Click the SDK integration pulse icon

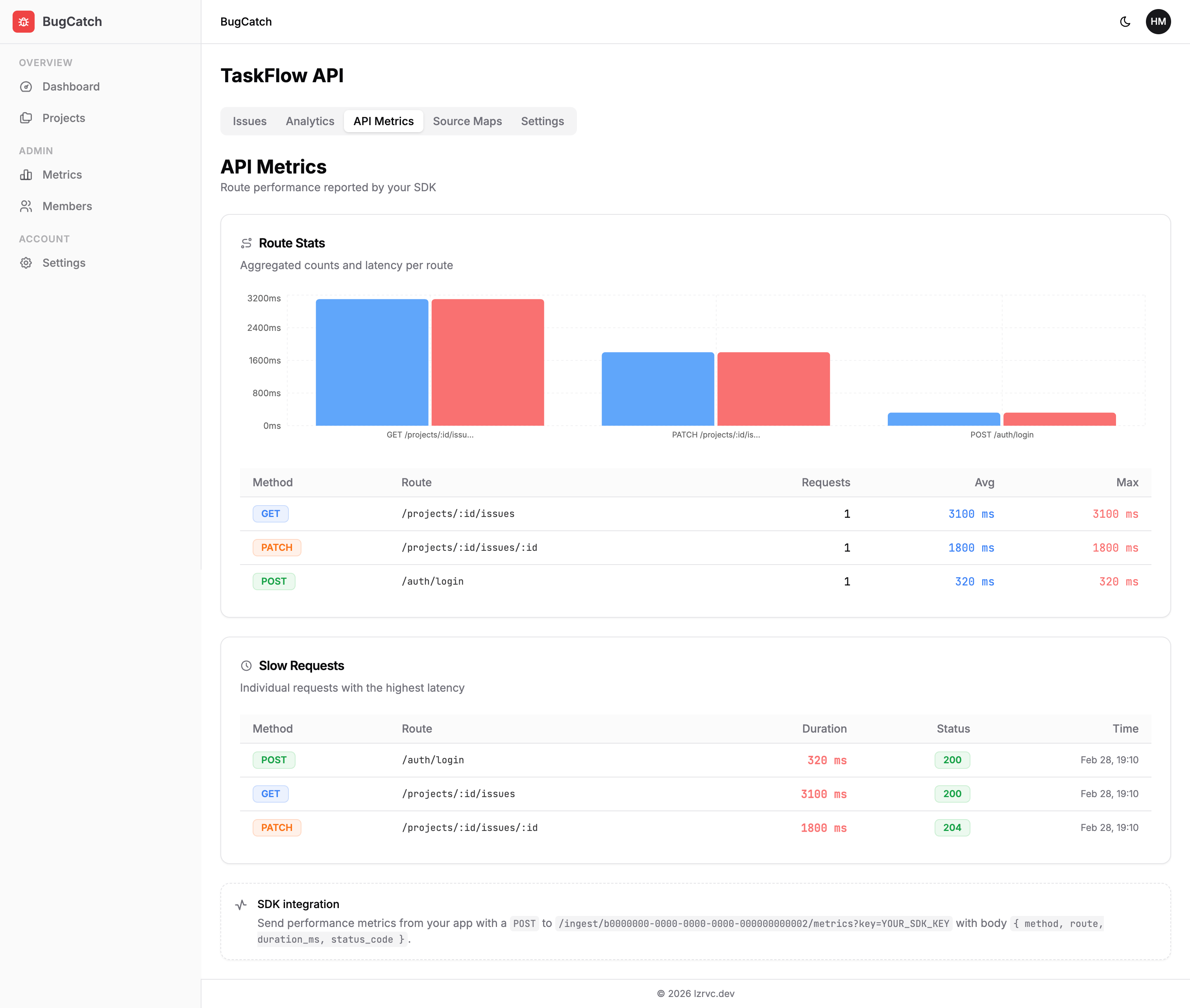(x=240, y=904)
